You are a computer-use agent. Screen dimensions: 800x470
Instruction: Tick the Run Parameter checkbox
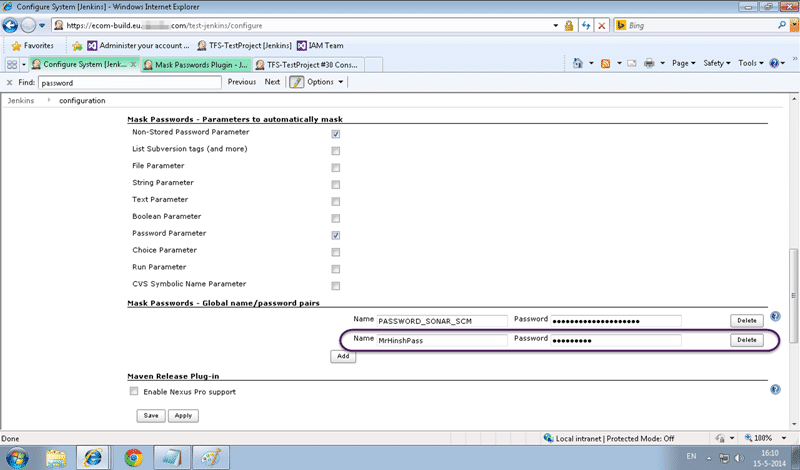pyautogui.click(x=335, y=269)
